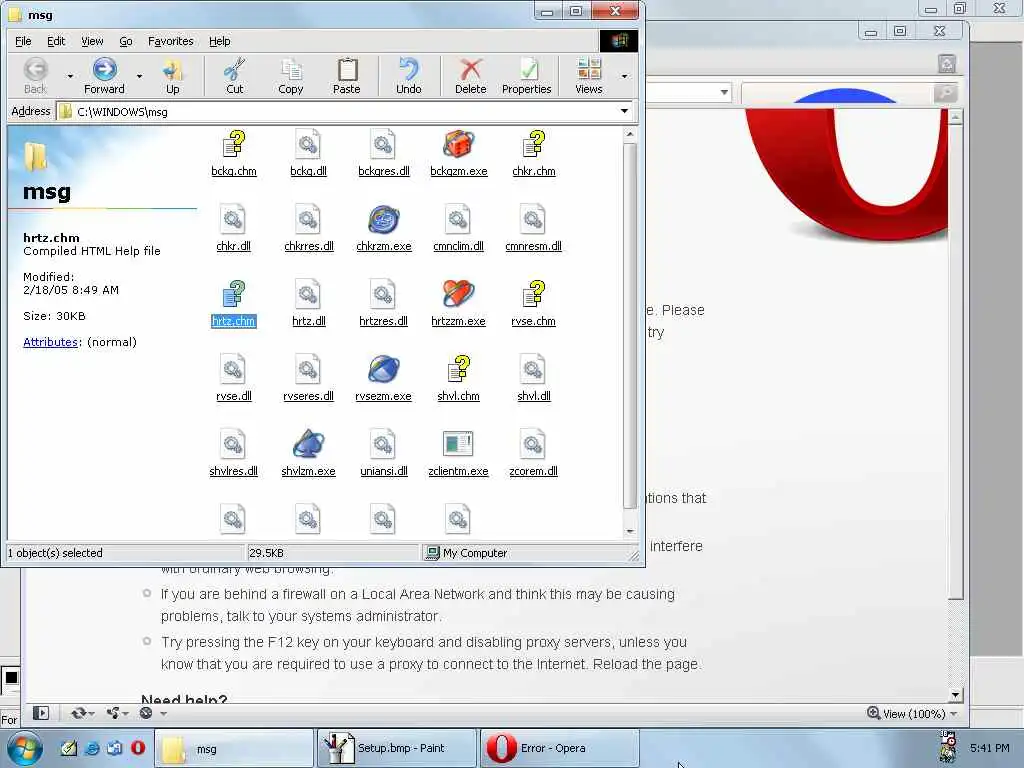Select the rvse.dll file

tap(233, 379)
